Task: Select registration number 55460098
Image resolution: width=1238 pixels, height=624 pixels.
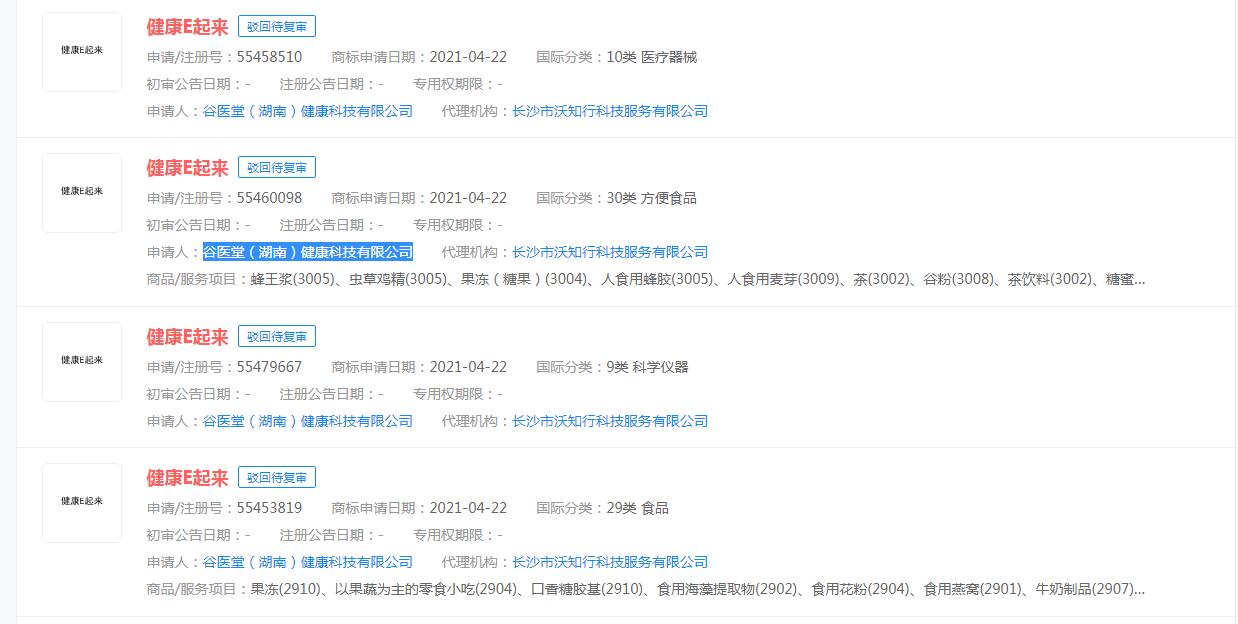Action: pos(269,198)
